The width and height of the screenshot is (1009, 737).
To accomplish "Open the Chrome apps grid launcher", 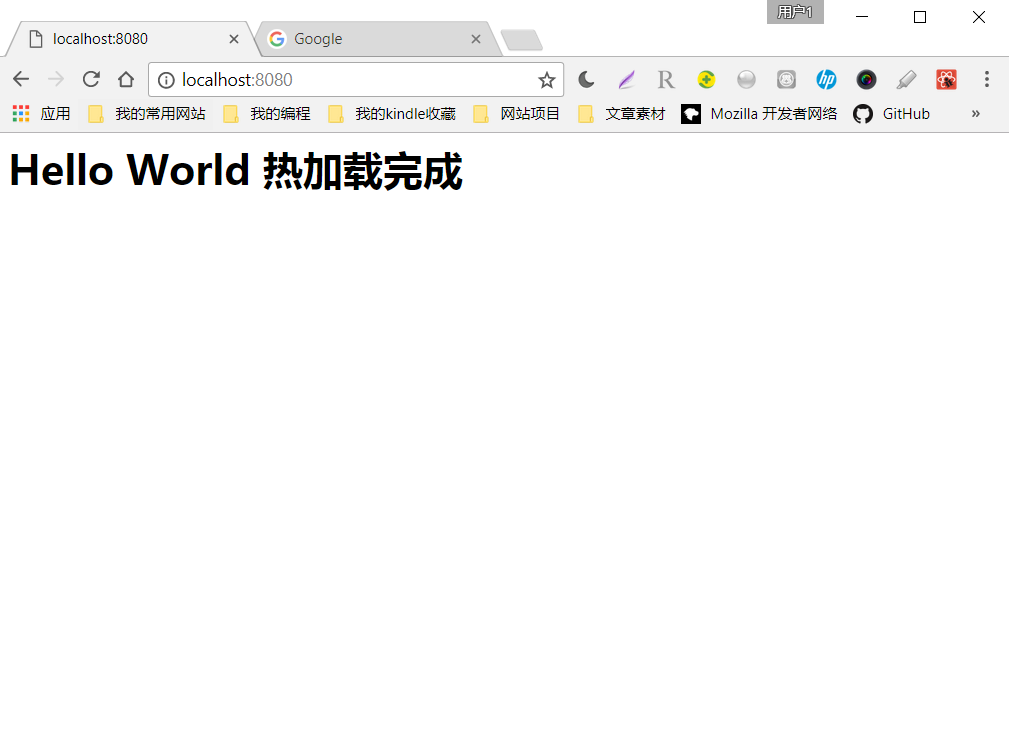I will coord(20,113).
